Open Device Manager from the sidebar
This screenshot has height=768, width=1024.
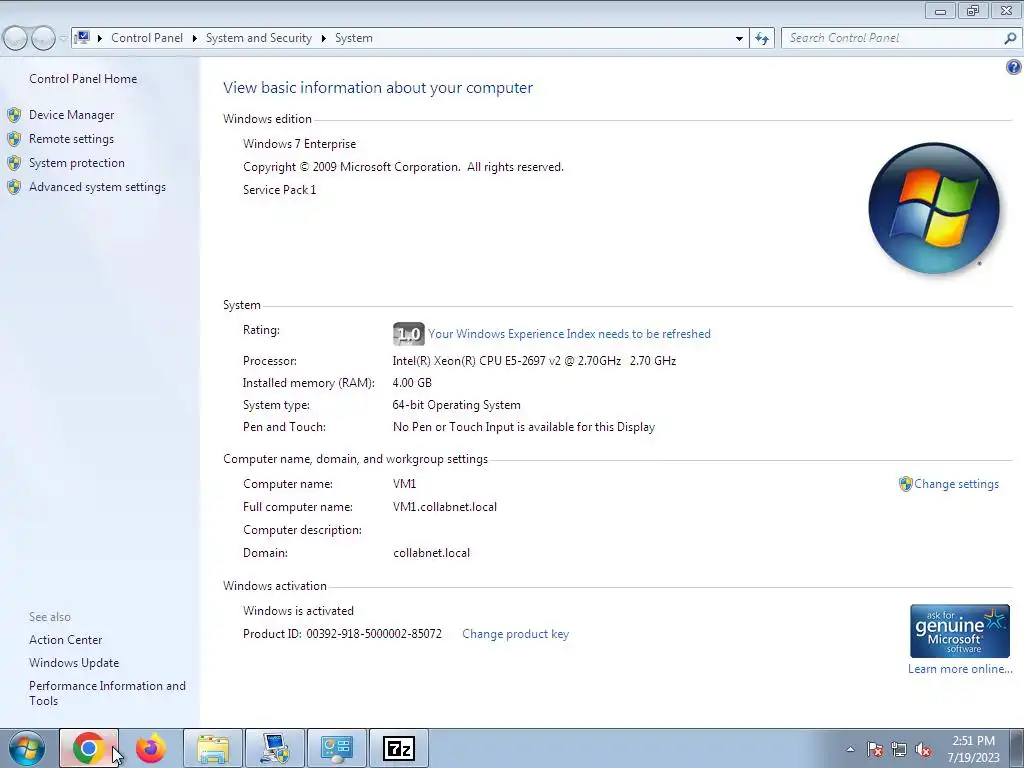(71, 115)
